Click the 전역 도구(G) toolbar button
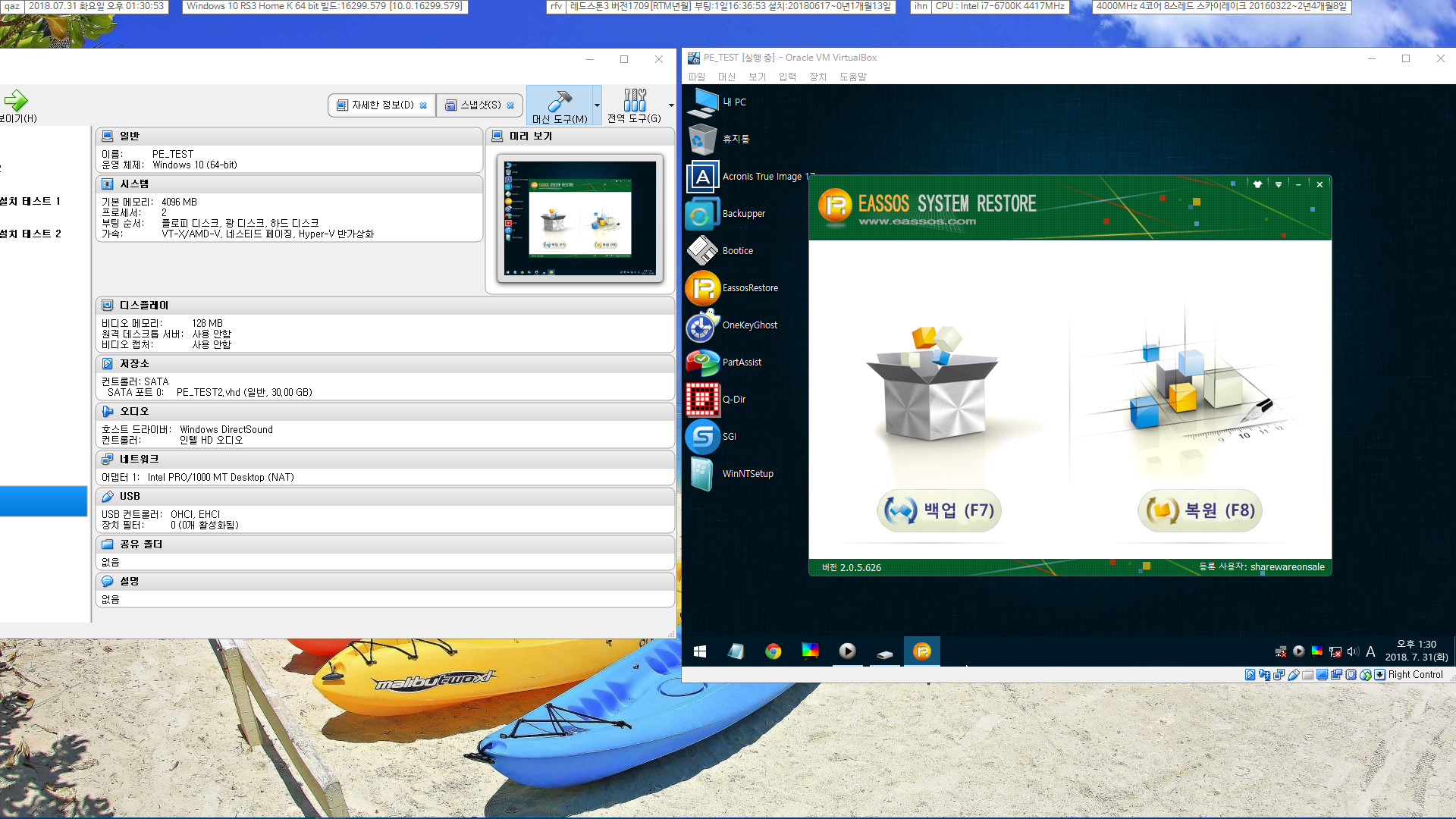The width and height of the screenshot is (1456, 819). [x=634, y=105]
